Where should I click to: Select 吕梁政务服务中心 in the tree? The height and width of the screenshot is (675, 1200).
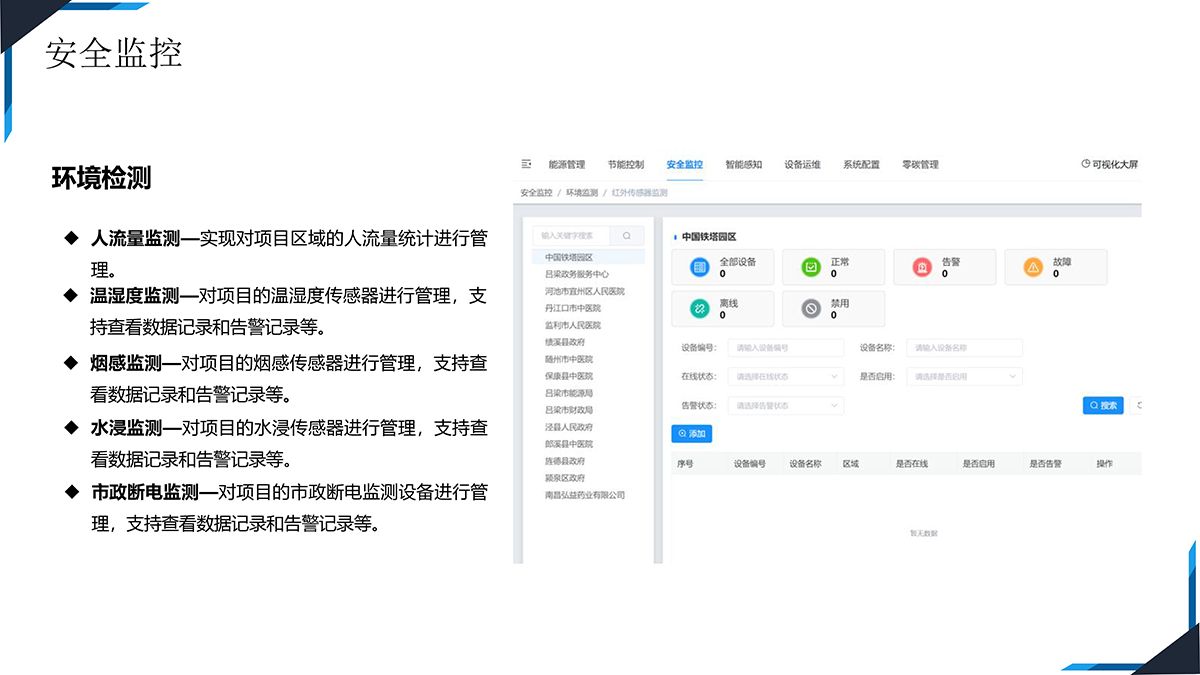coord(577,274)
